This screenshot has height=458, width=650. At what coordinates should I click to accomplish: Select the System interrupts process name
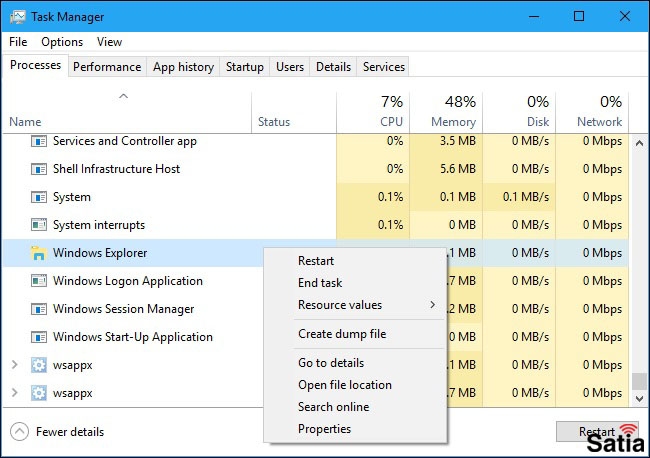(x=99, y=225)
